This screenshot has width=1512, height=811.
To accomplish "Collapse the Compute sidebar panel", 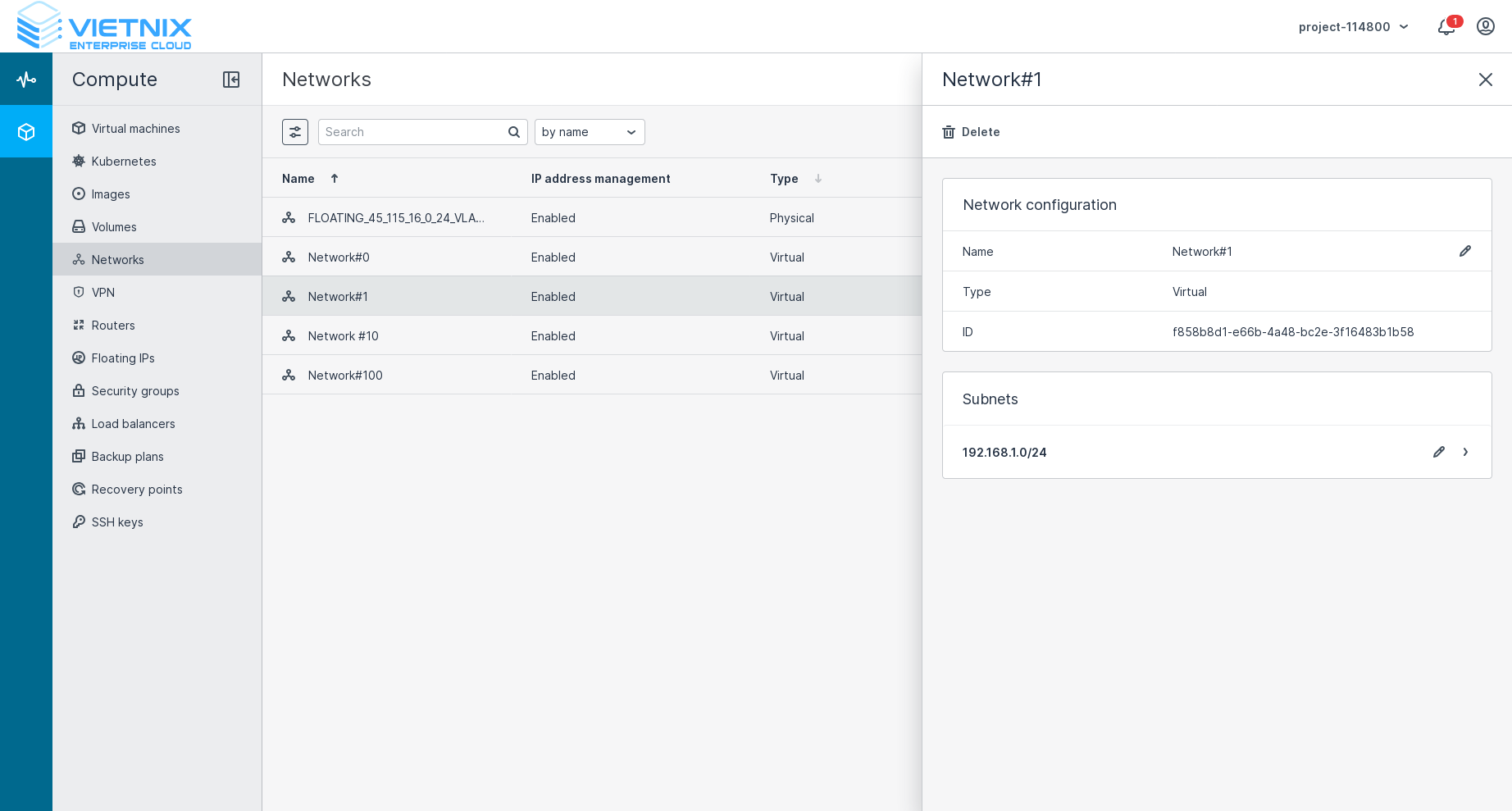I will pyautogui.click(x=231, y=80).
